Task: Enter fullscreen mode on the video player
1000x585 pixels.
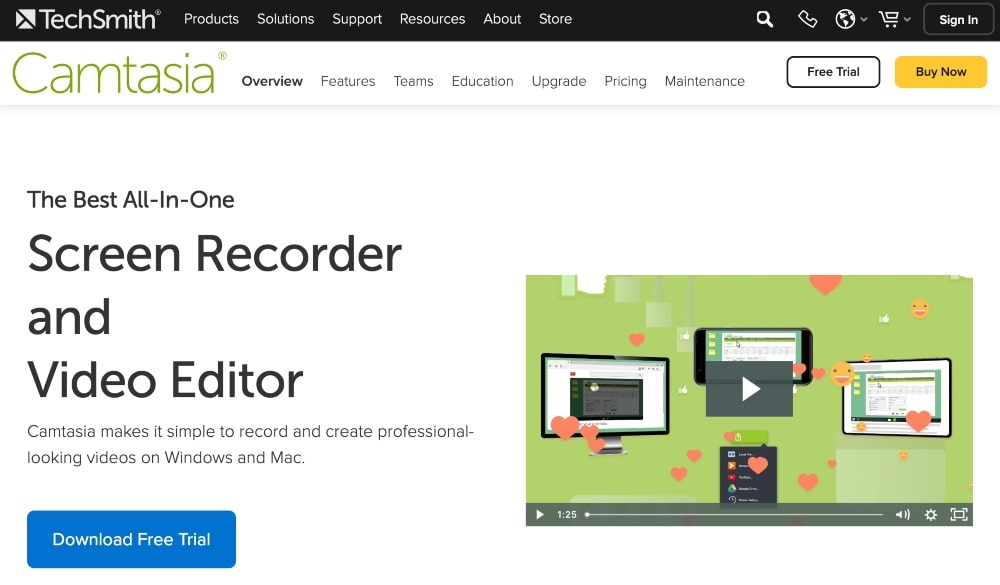Action: (x=958, y=514)
